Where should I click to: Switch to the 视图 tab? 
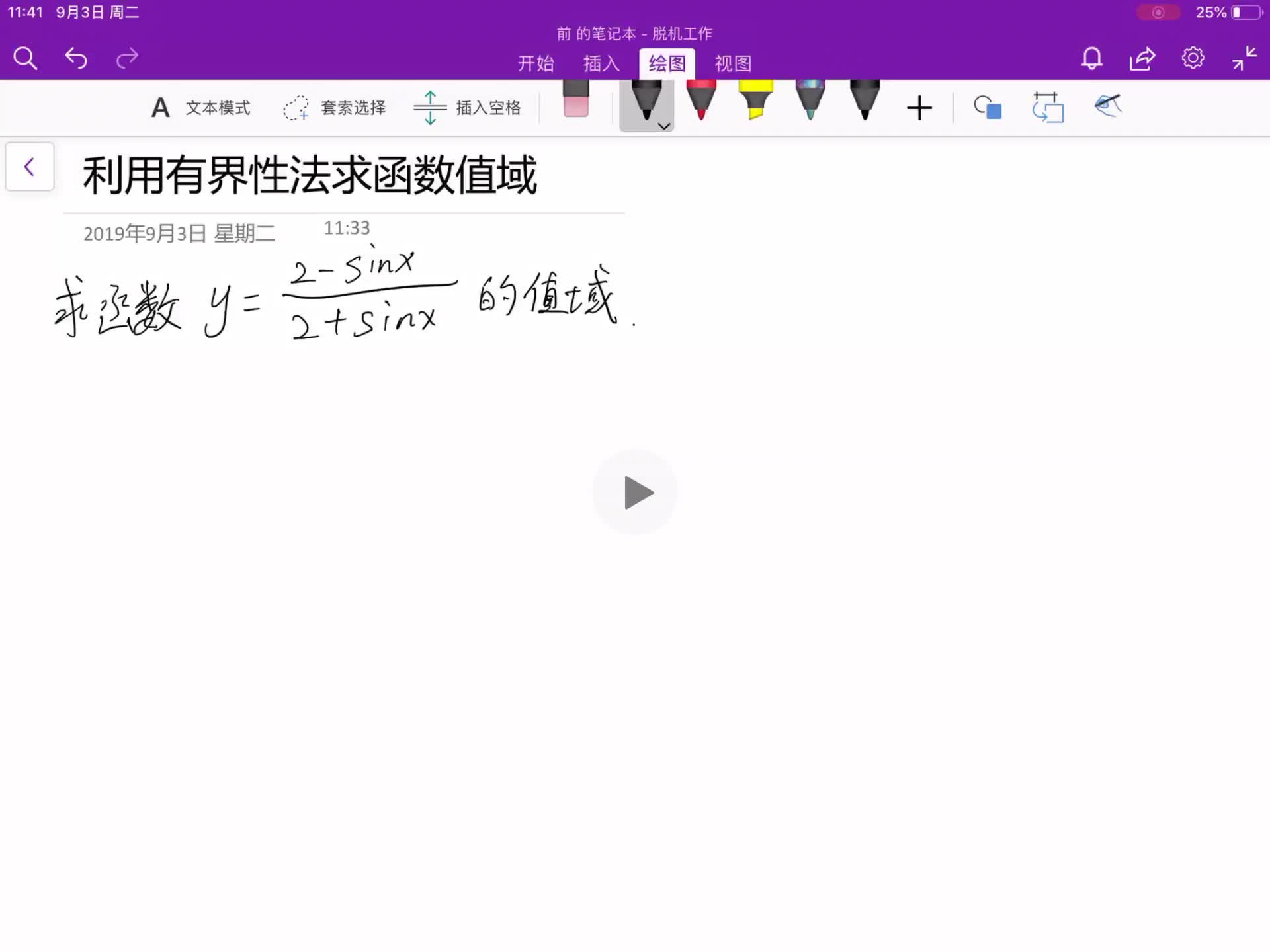click(733, 63)
